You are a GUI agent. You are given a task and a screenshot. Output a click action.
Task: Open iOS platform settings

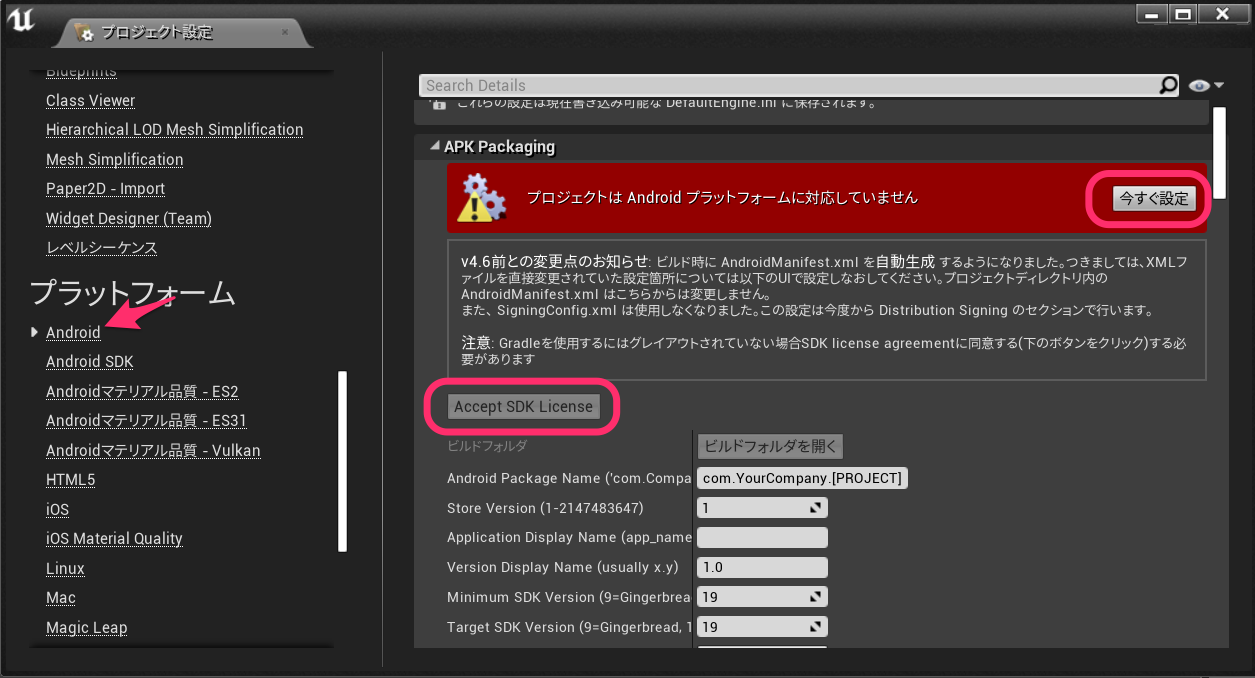[57, 510]
